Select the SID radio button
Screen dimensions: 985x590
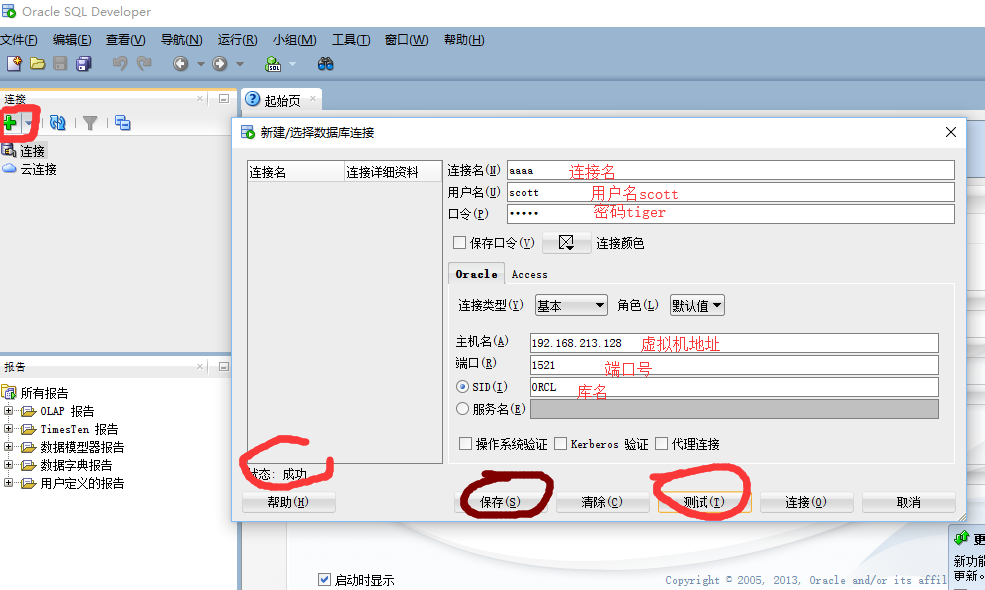click(x=462, y=386)
